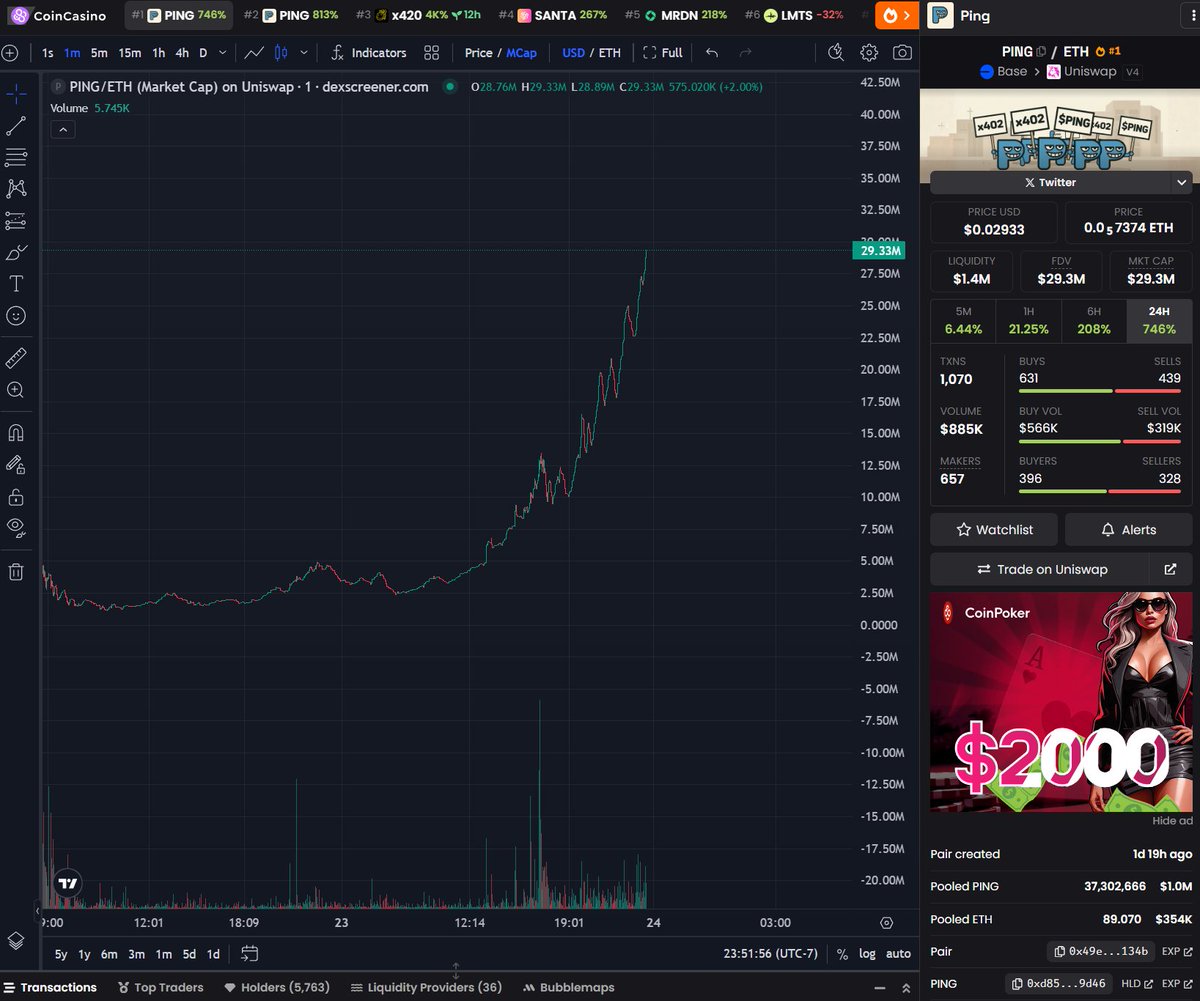Open the Transactions tab
Screen dimensions: 1200x1001
[50, 987]
